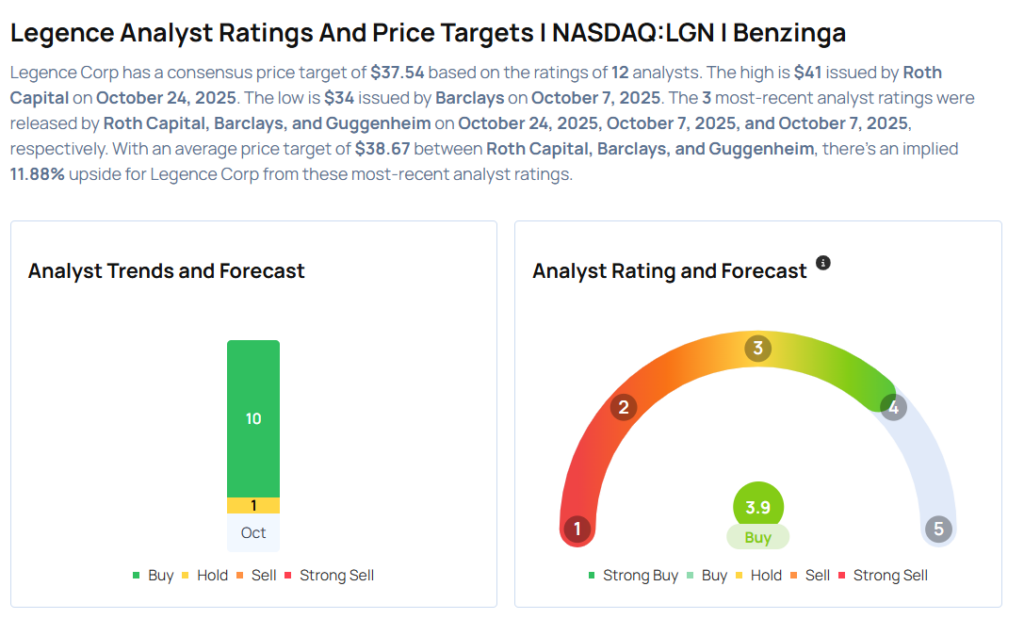The width and height of the screenshot is (1024, 619).
Task: Click the green 3.9 rating circle
Action: [757, 507]
